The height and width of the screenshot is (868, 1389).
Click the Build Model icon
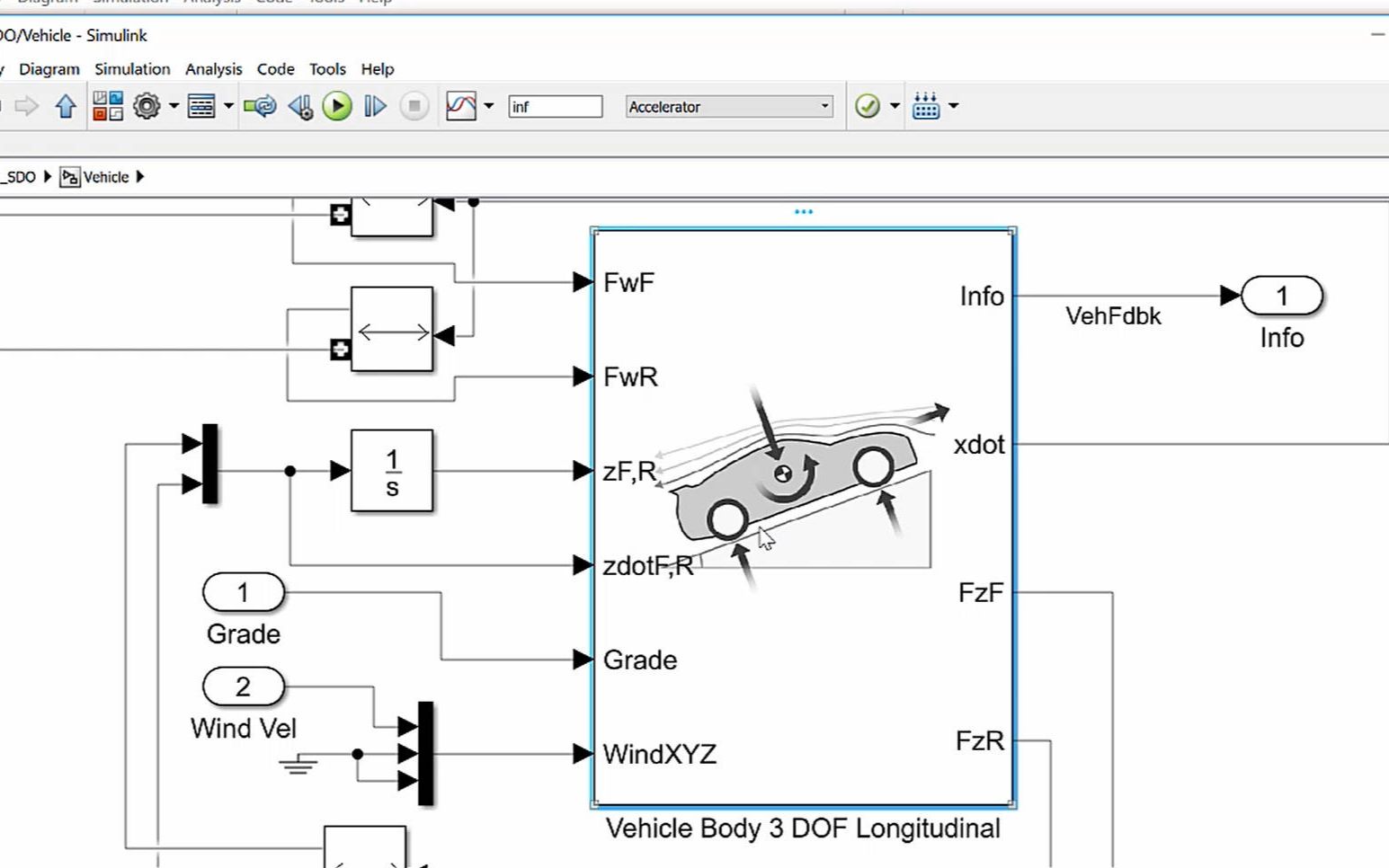(x=926, y=106)
